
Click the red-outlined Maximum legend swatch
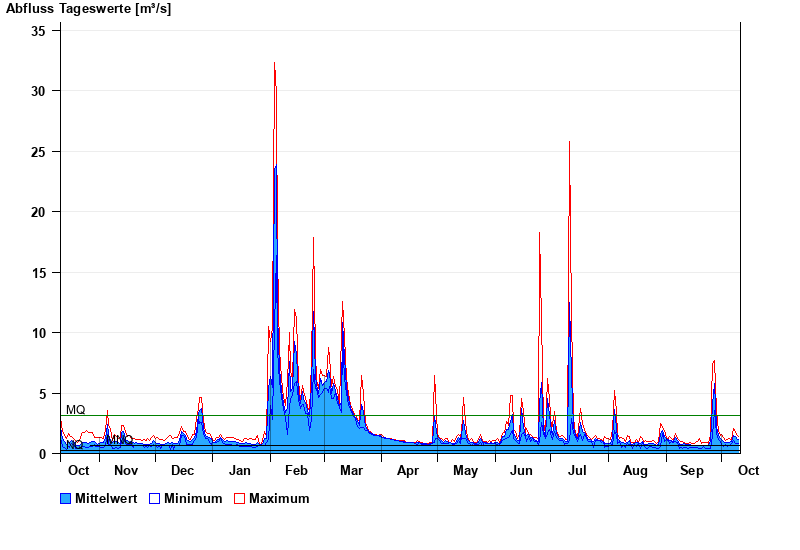[239, 498]
